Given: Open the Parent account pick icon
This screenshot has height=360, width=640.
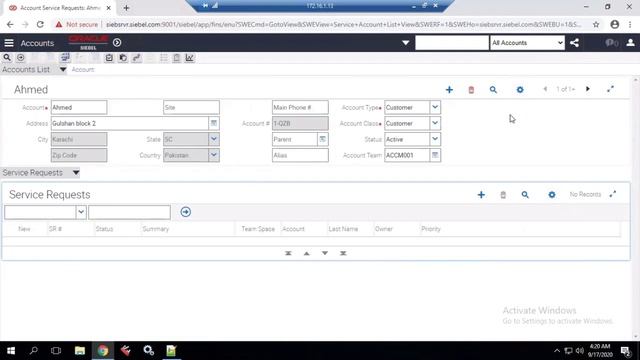Looking at the screenshot, I should point(322,139).
